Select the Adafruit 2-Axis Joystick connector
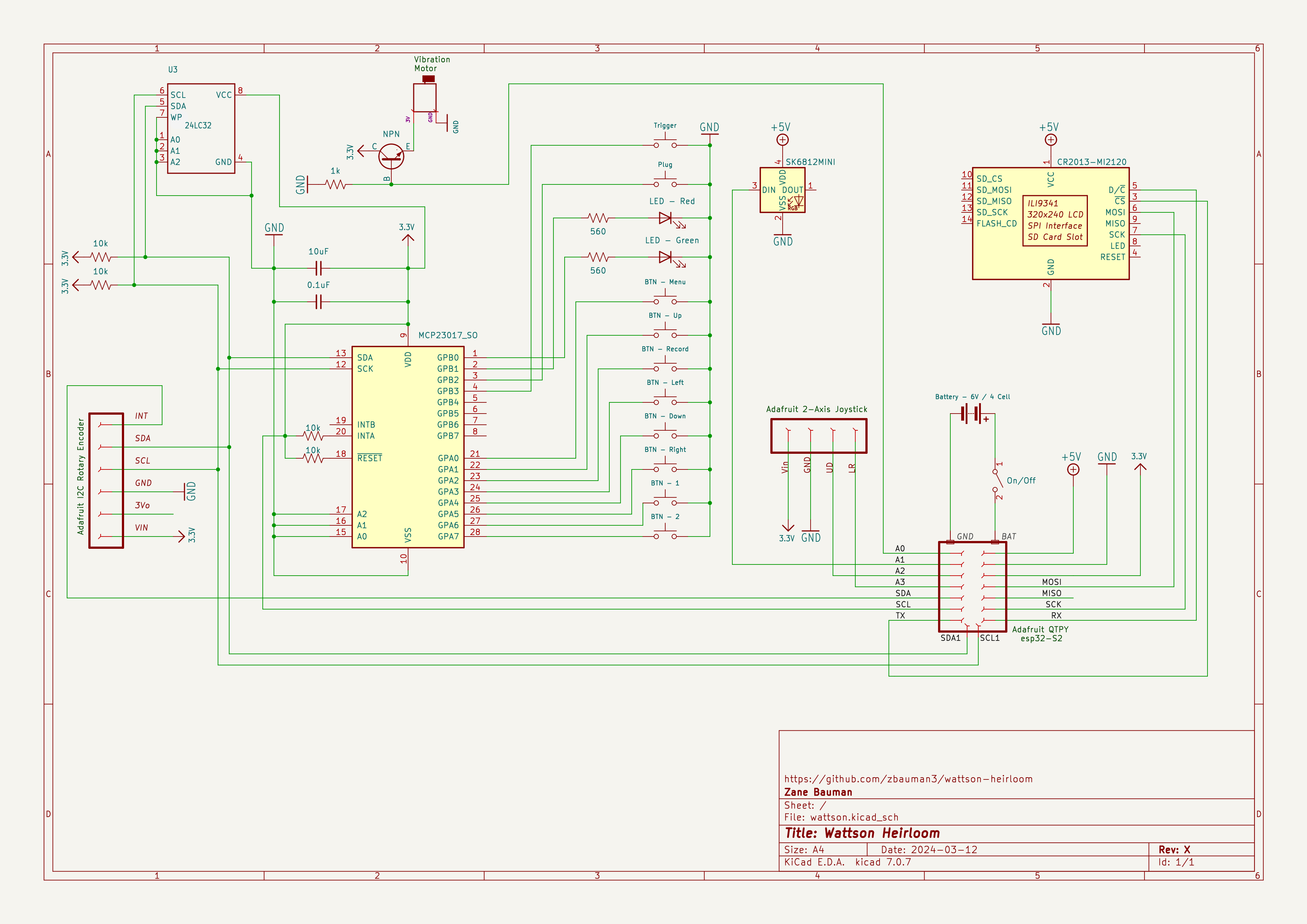The height and width of the screenshot is (924, 1307). point(818,436)
